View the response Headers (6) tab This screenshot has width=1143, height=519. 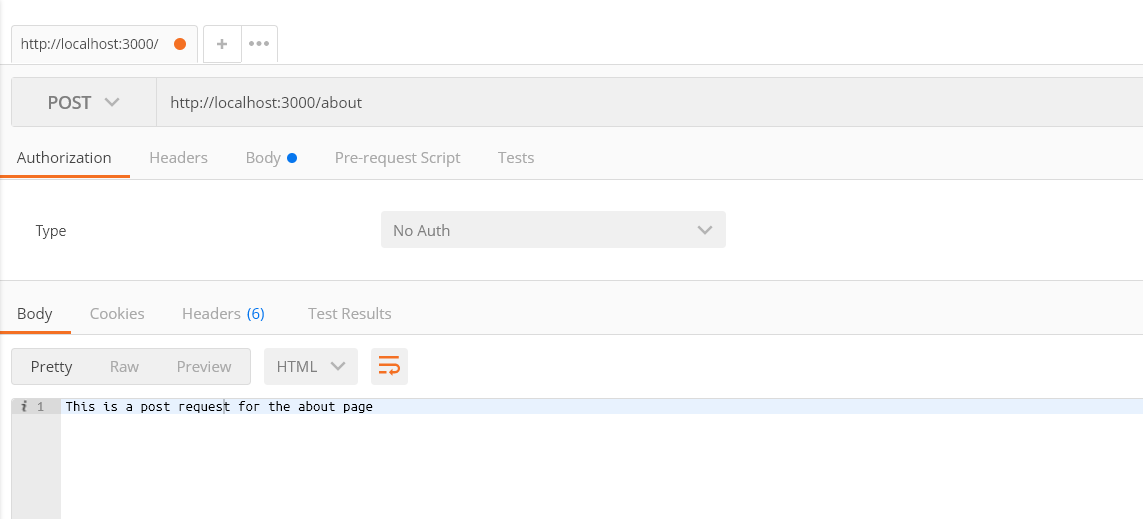[x=223, y=313]
